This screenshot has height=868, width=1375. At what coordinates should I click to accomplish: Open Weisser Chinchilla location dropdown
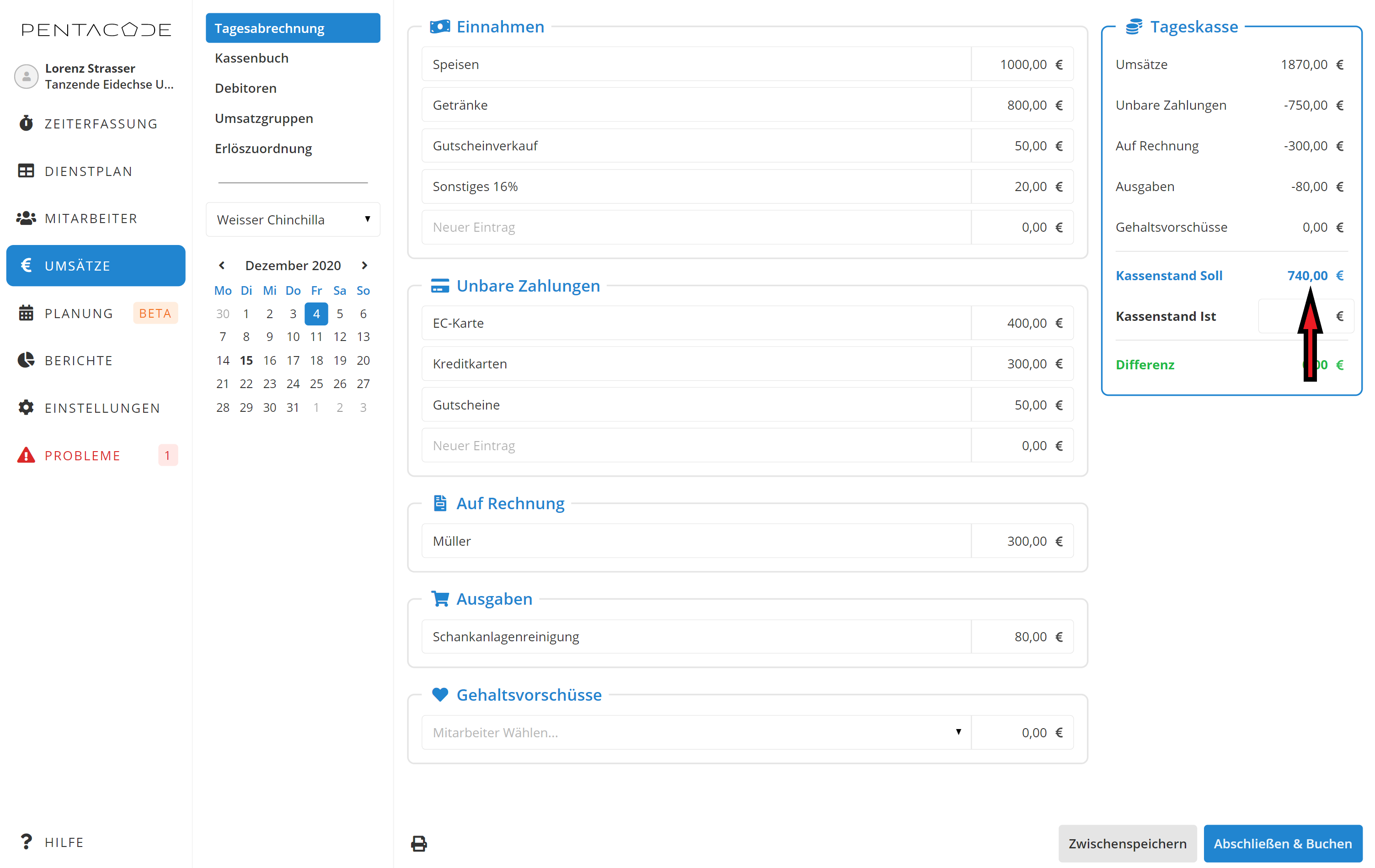point(292,219)
